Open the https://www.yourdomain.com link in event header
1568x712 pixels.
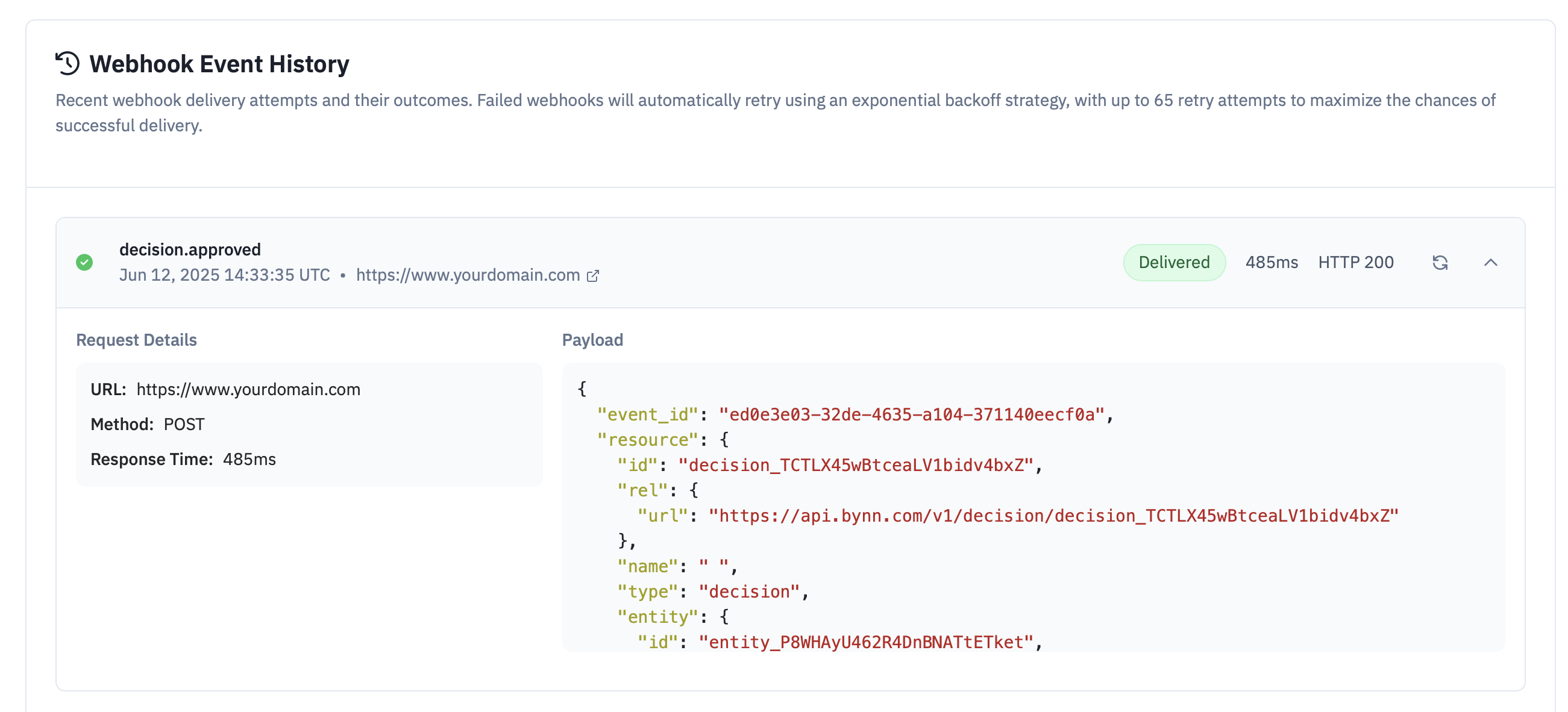point(468,275)
